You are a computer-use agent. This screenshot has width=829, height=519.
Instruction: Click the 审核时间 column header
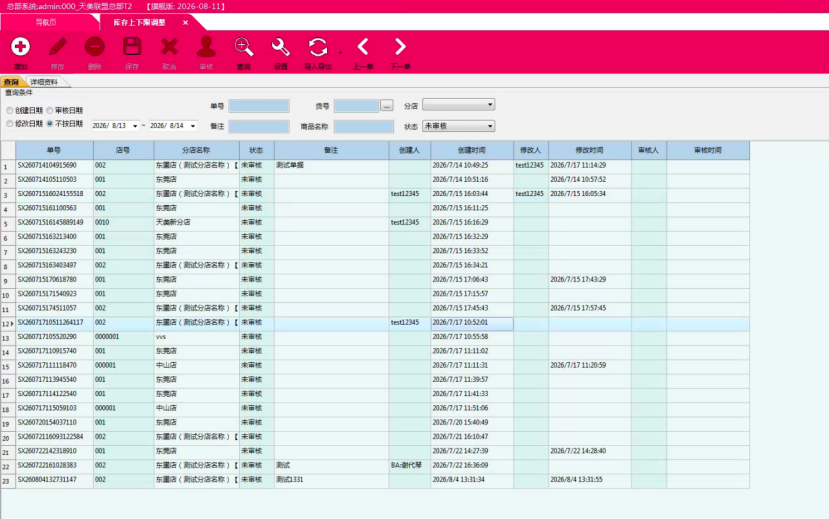coord(708,150)
